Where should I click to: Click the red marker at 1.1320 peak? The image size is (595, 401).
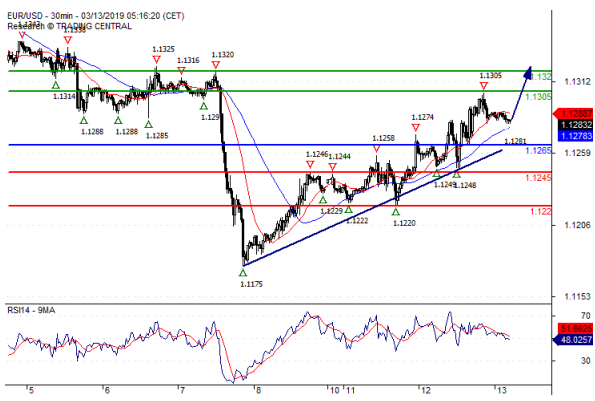216,65
